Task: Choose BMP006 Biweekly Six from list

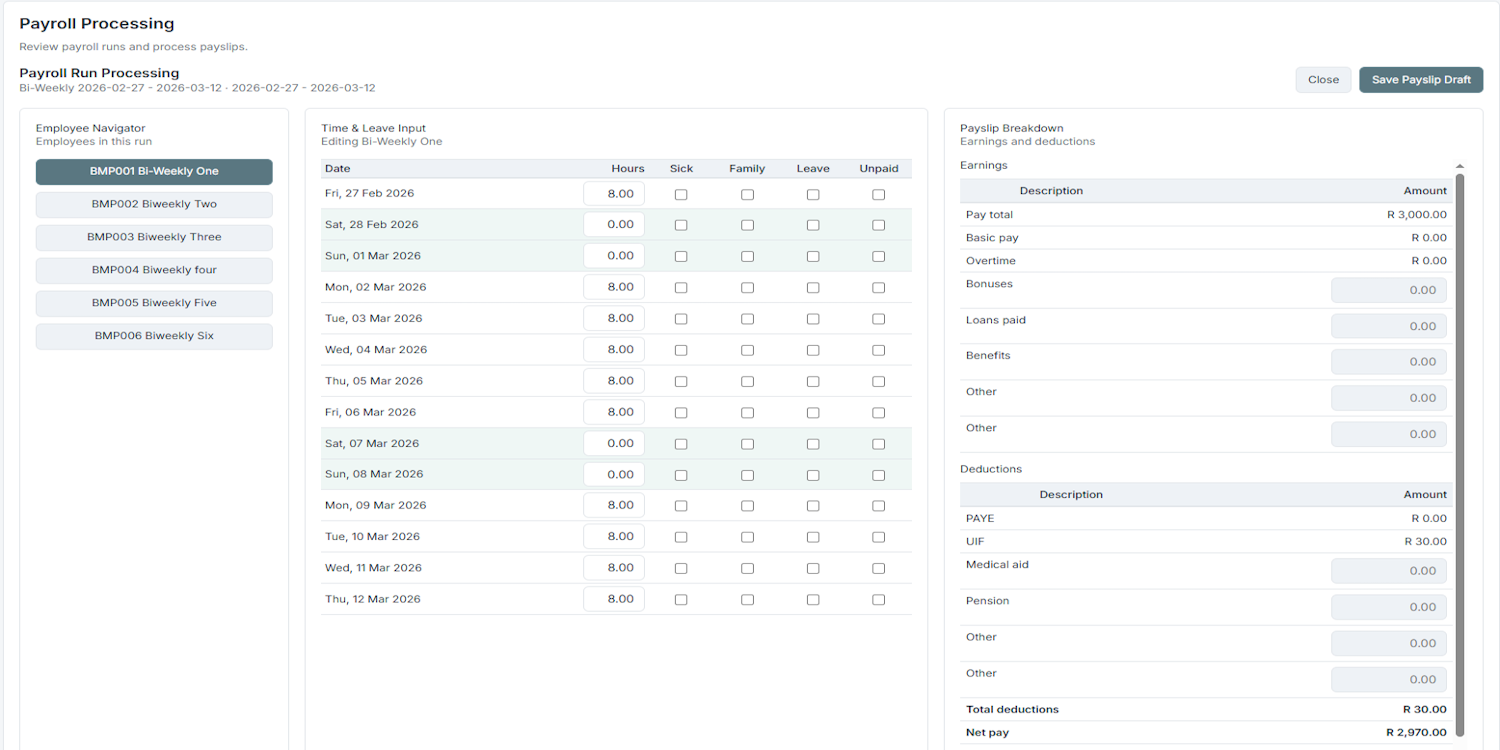Action: [x=154, y=336]
